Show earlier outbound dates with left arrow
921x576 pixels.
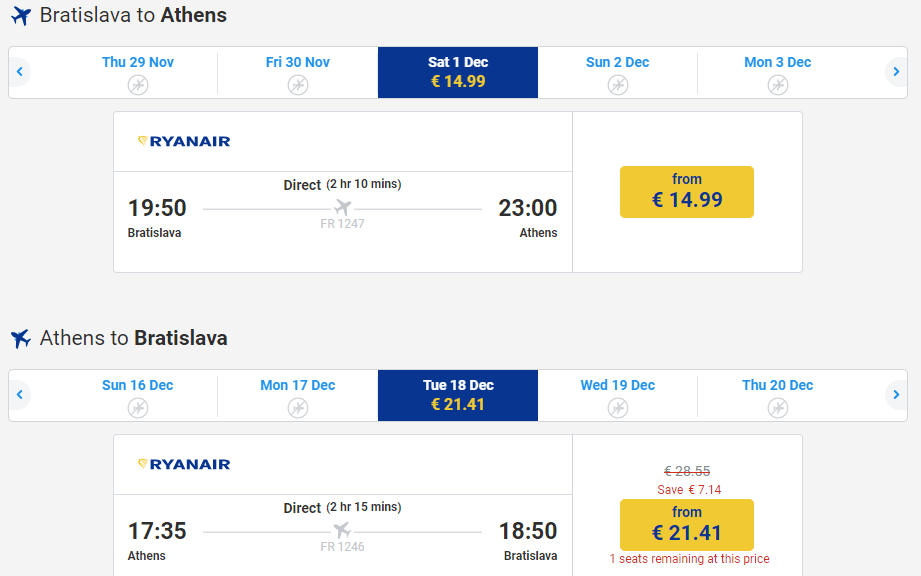coord(19,72)
